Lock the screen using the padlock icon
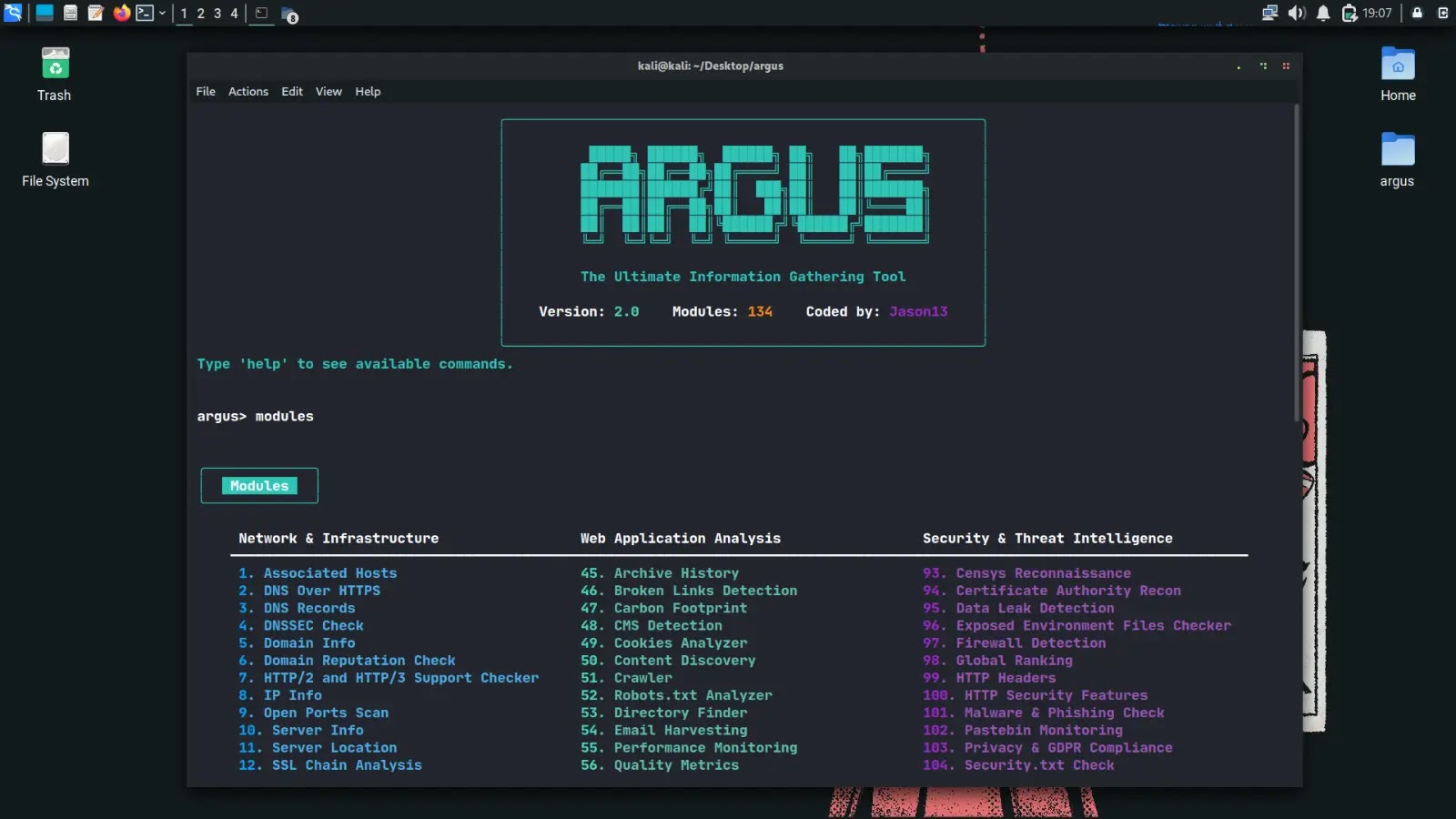 (x=1417, y=12)
